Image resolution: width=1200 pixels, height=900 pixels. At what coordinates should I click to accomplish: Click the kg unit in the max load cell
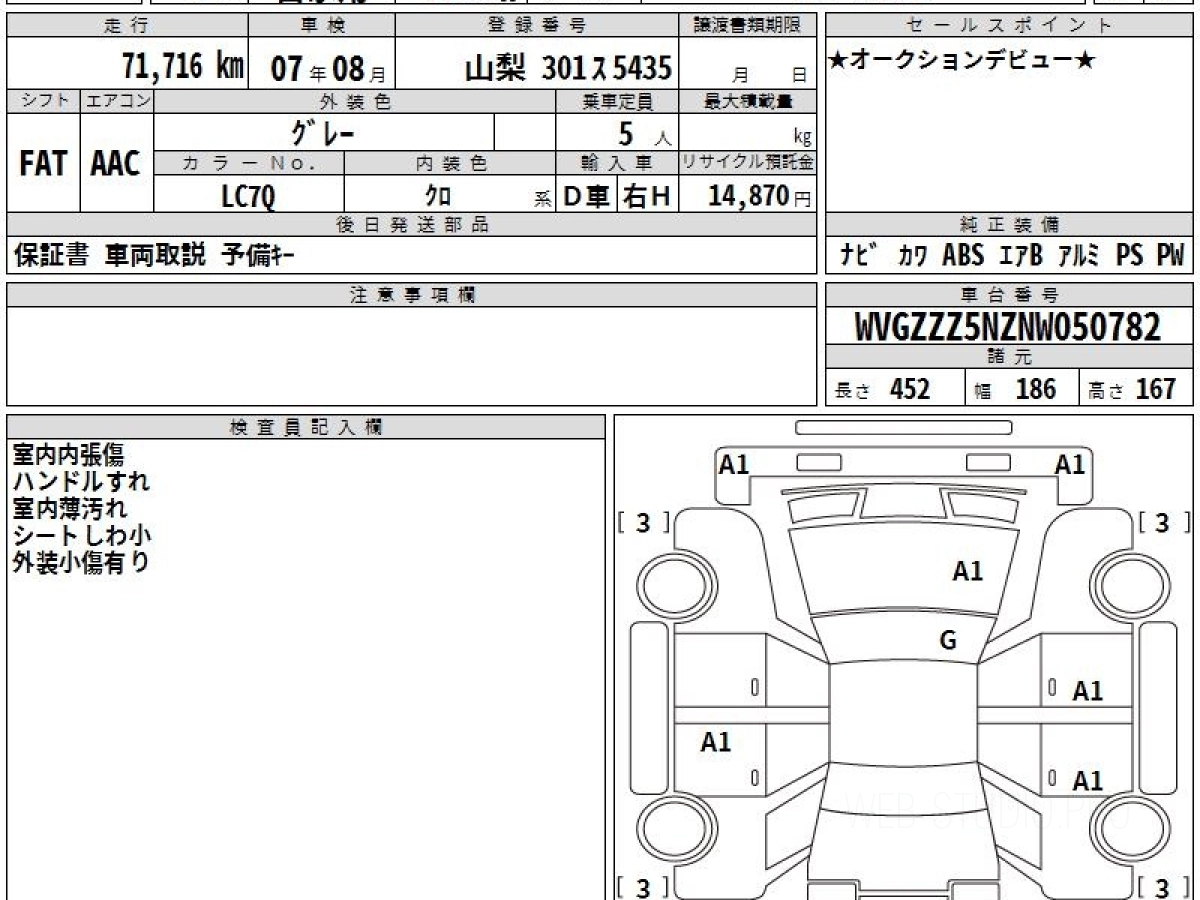[x=802, y=138]
